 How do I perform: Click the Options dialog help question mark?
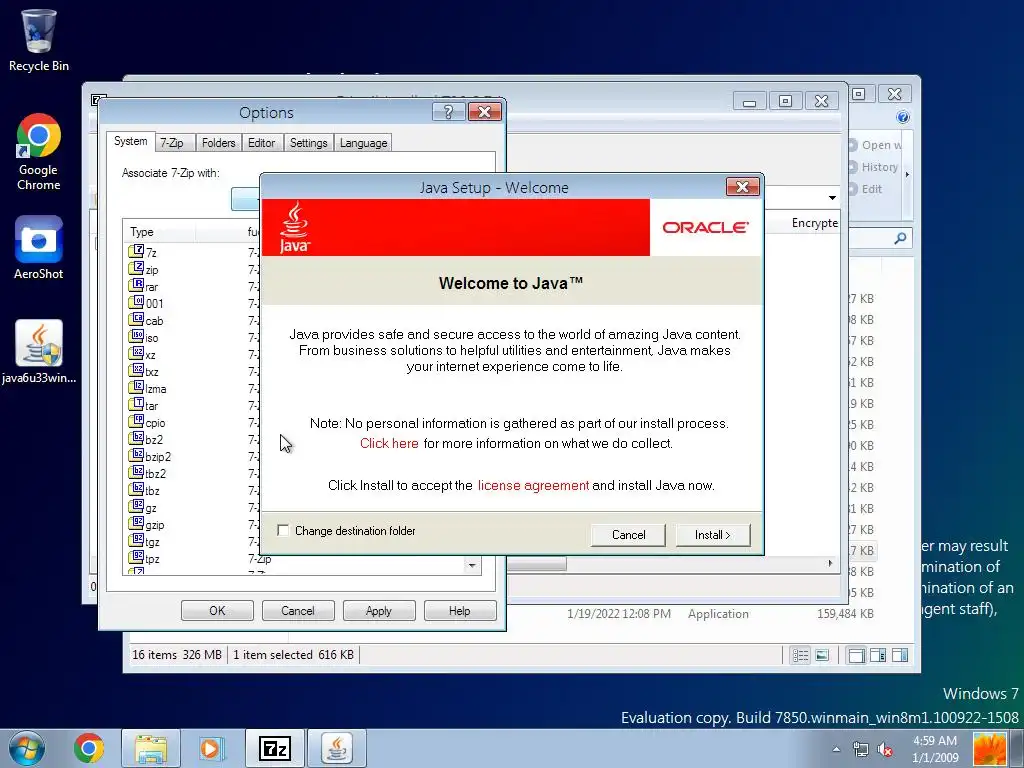click(448, 112)
